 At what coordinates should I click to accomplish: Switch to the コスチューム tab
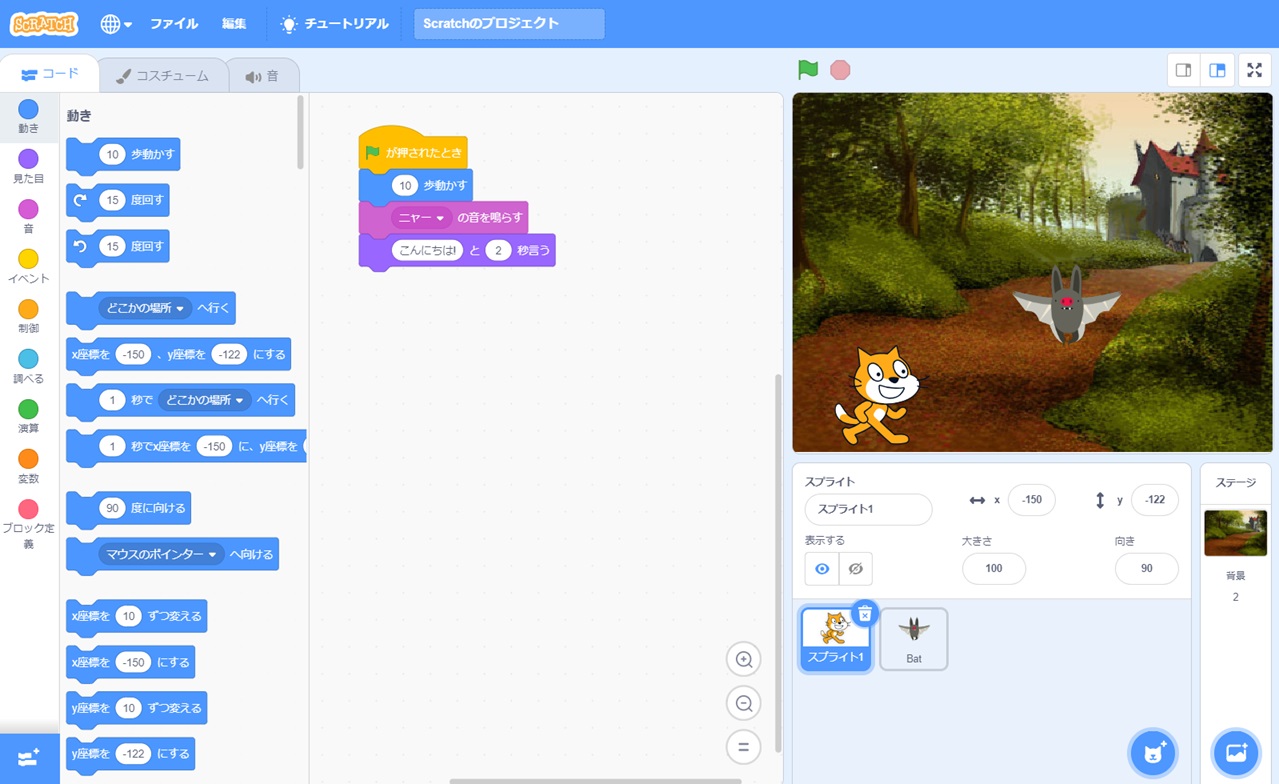tap(163, 76)
